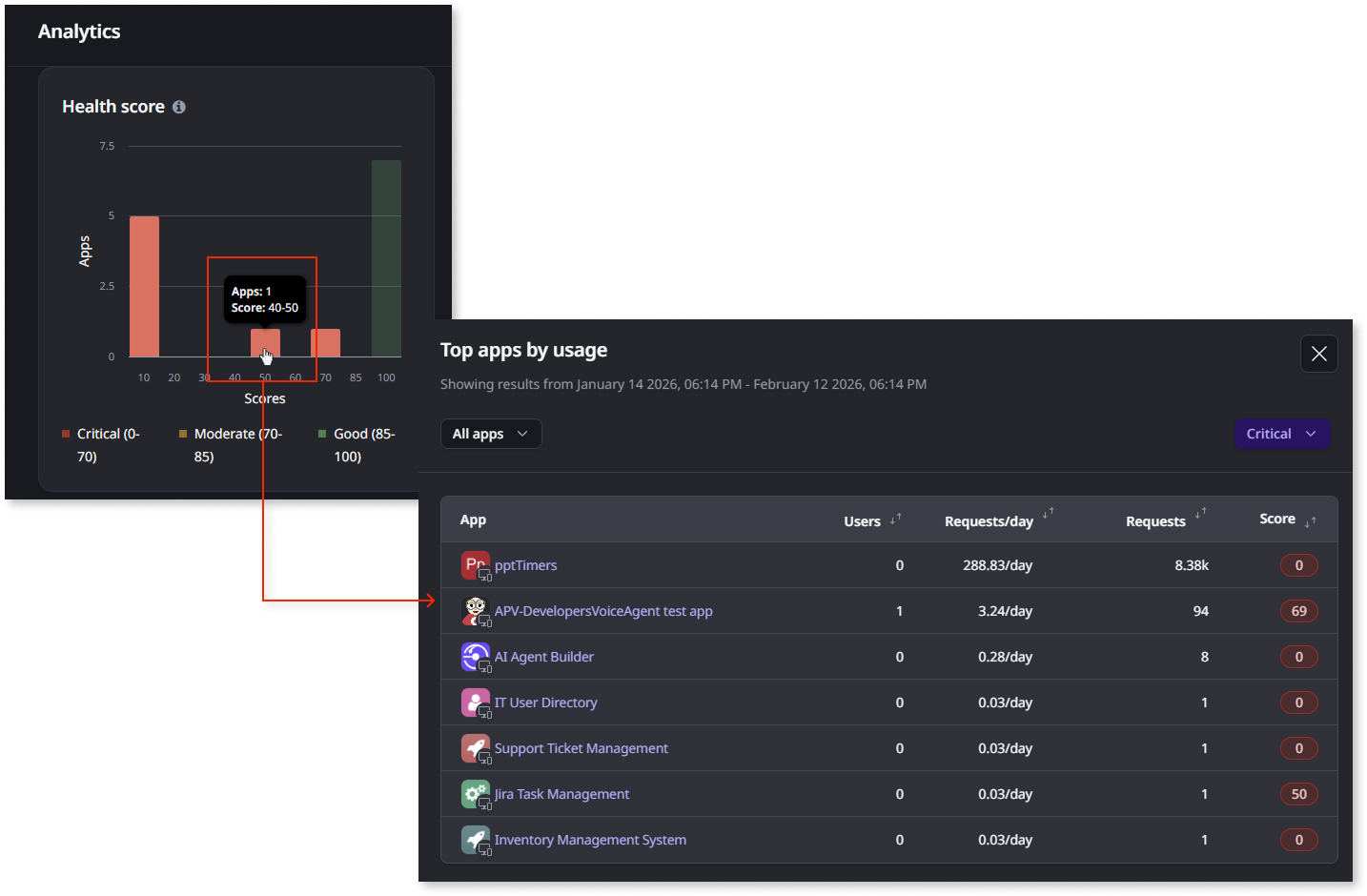
Task: Open the pptTimers app link
Action: coord(525,565)
